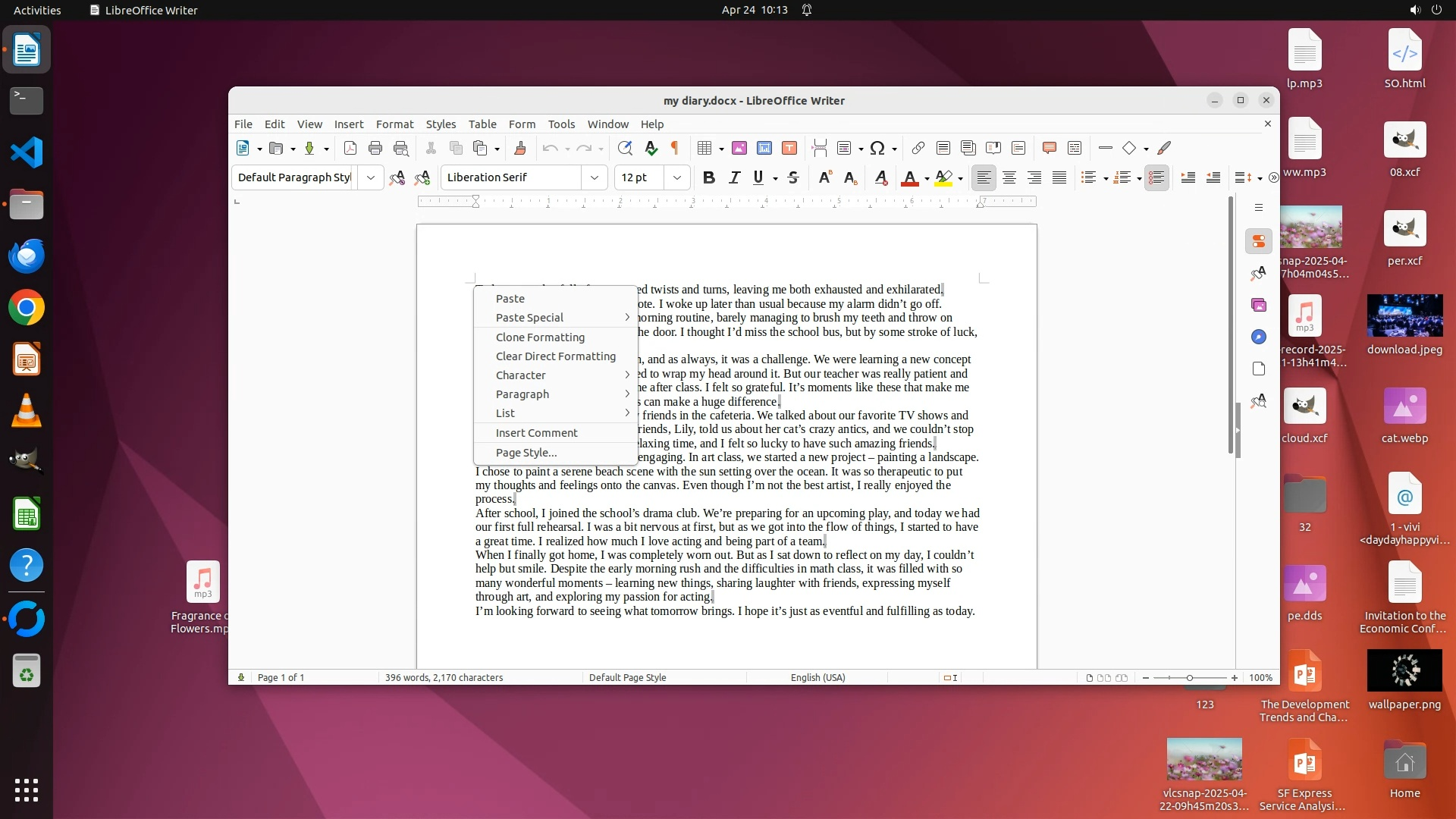Click the Clone Formatting paintbrush icon
This screenshot has width=1456, height=819.
(x=519, y=148)
